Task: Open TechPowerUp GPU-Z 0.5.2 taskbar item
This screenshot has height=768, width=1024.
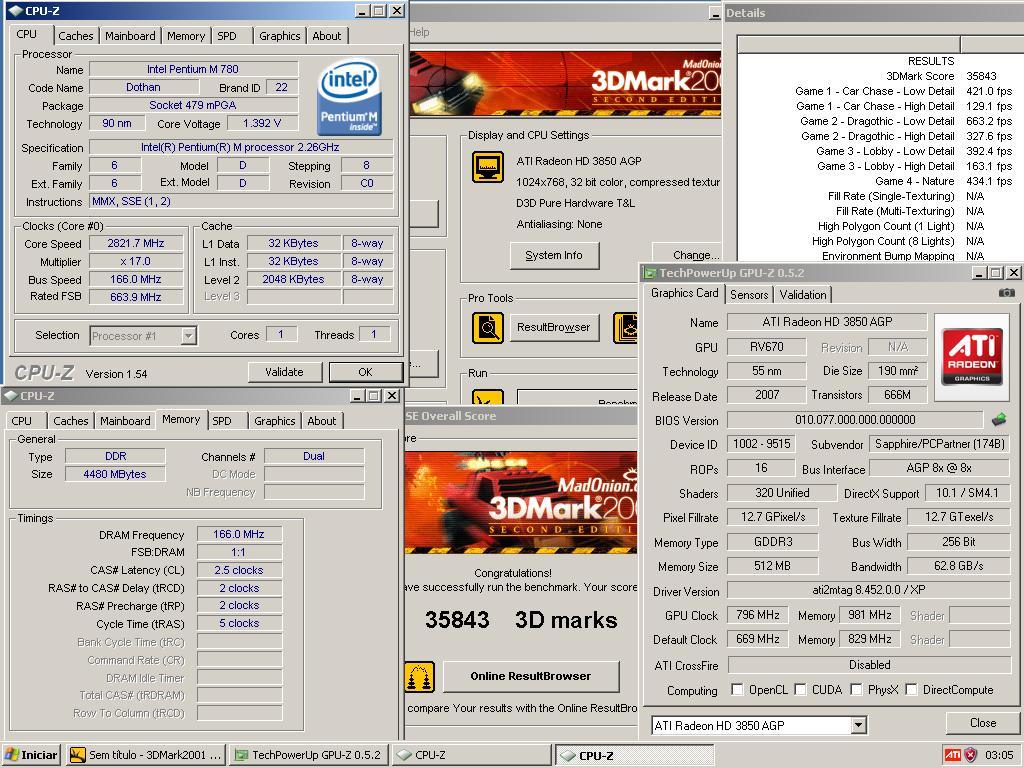Action: point(308,755)
